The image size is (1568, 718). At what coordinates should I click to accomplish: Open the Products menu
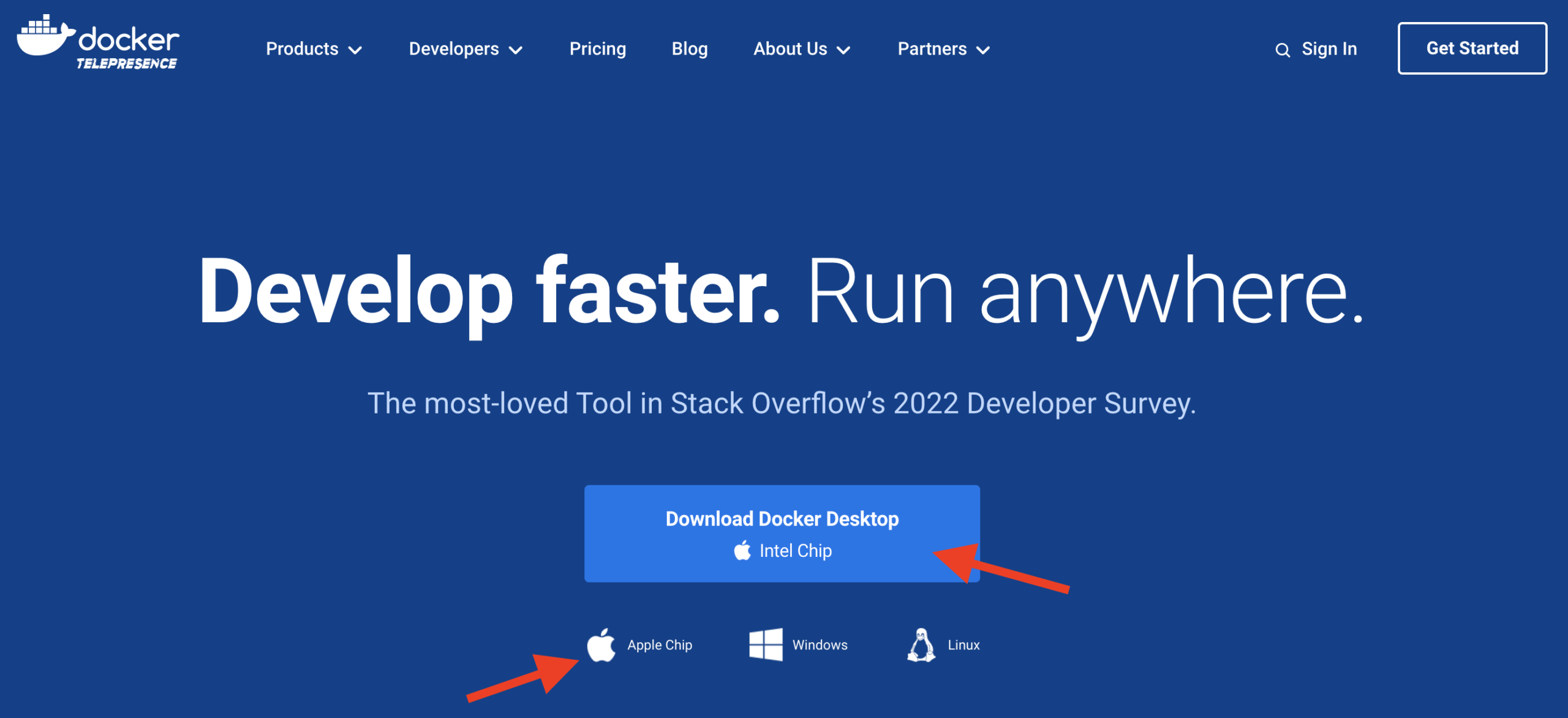point(314,49)
